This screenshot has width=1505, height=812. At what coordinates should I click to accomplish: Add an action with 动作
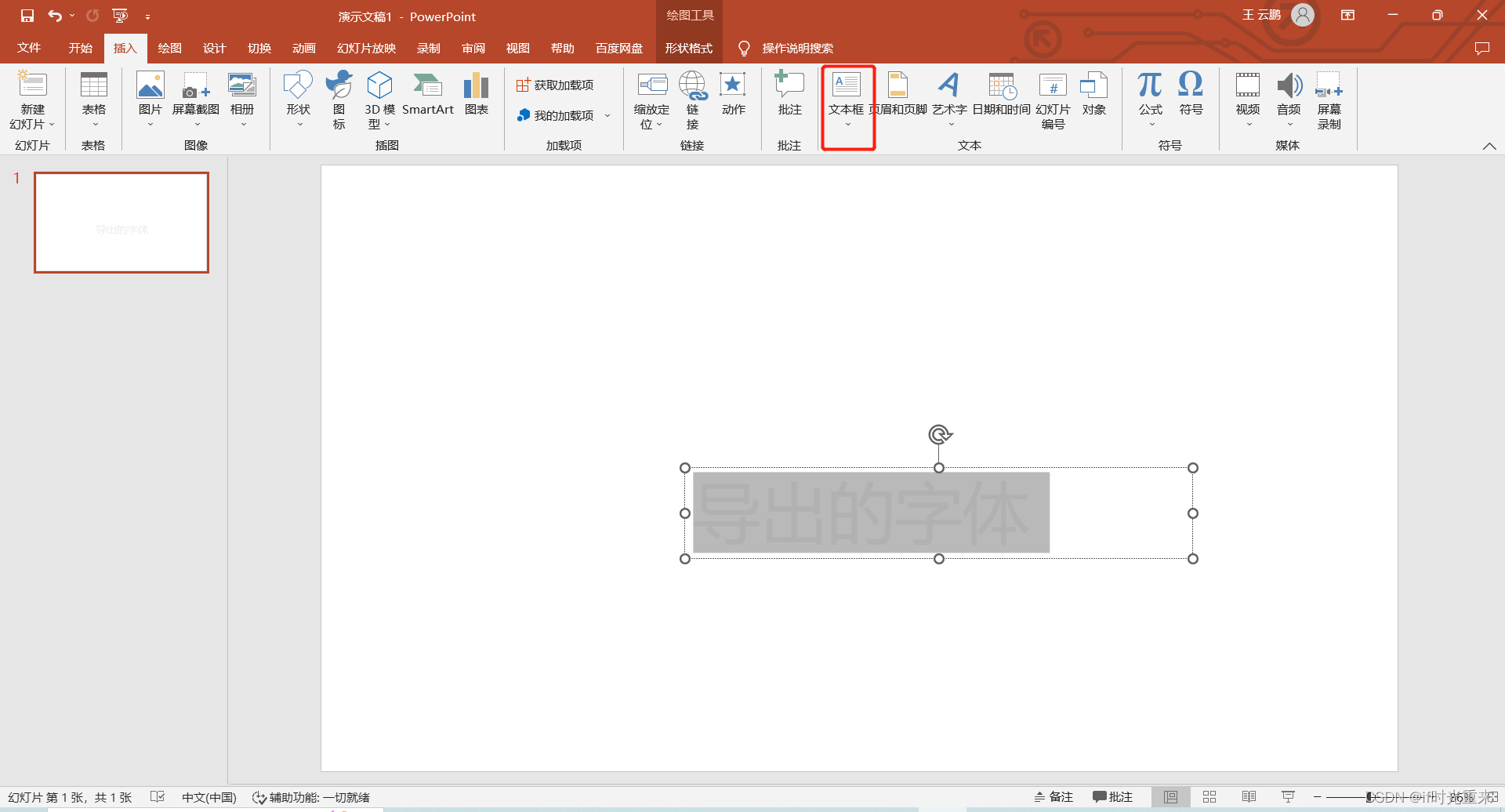[x=734, y=93]
